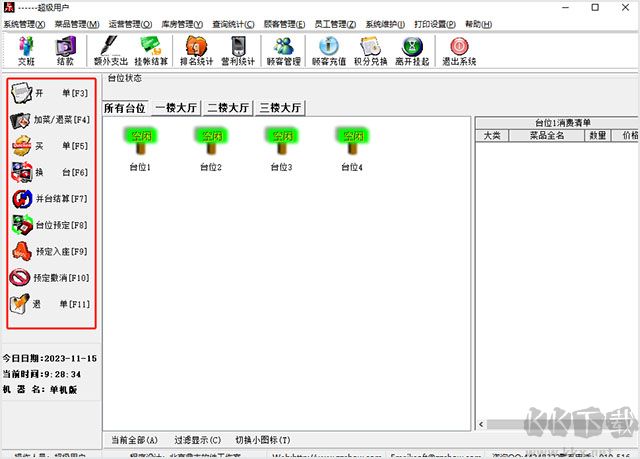This screenshot has height=459, width=640.
Task: Maximize the application window
Action: pos(595,7)
